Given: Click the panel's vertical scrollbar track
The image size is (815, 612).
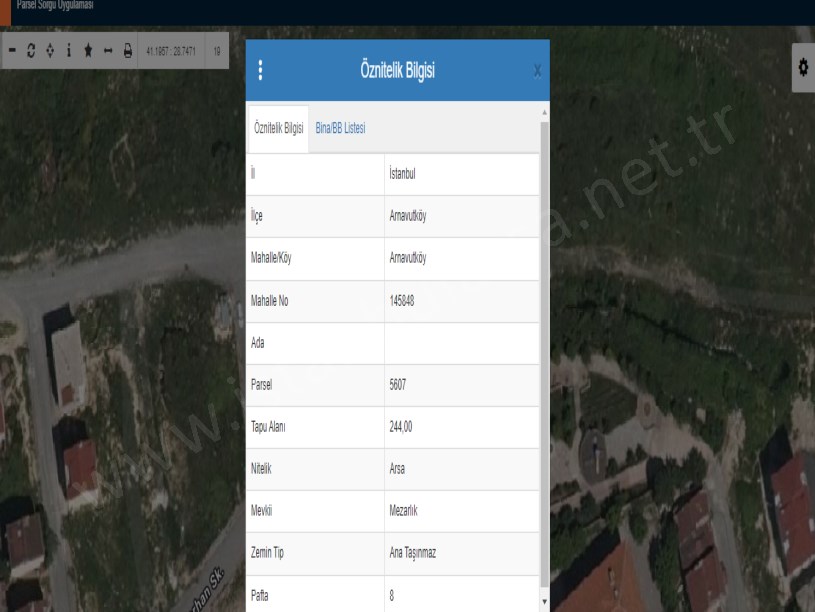Looking at the screenshot, I should pyautogui.click(x=544, y=350).
